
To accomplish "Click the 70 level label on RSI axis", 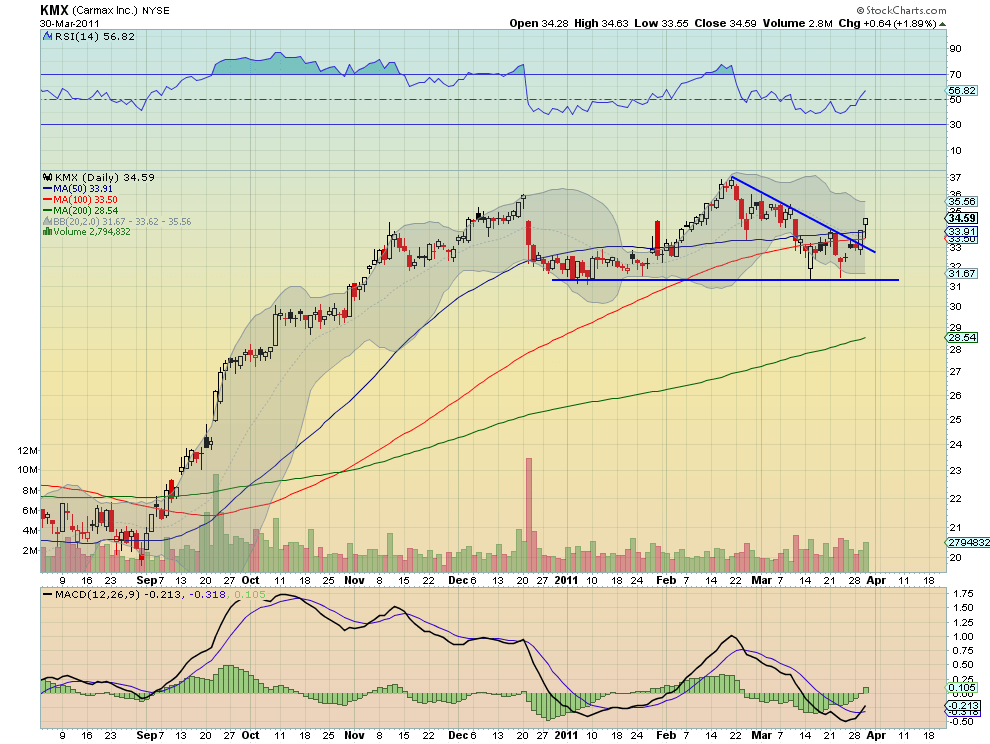I will click(955, 75).
